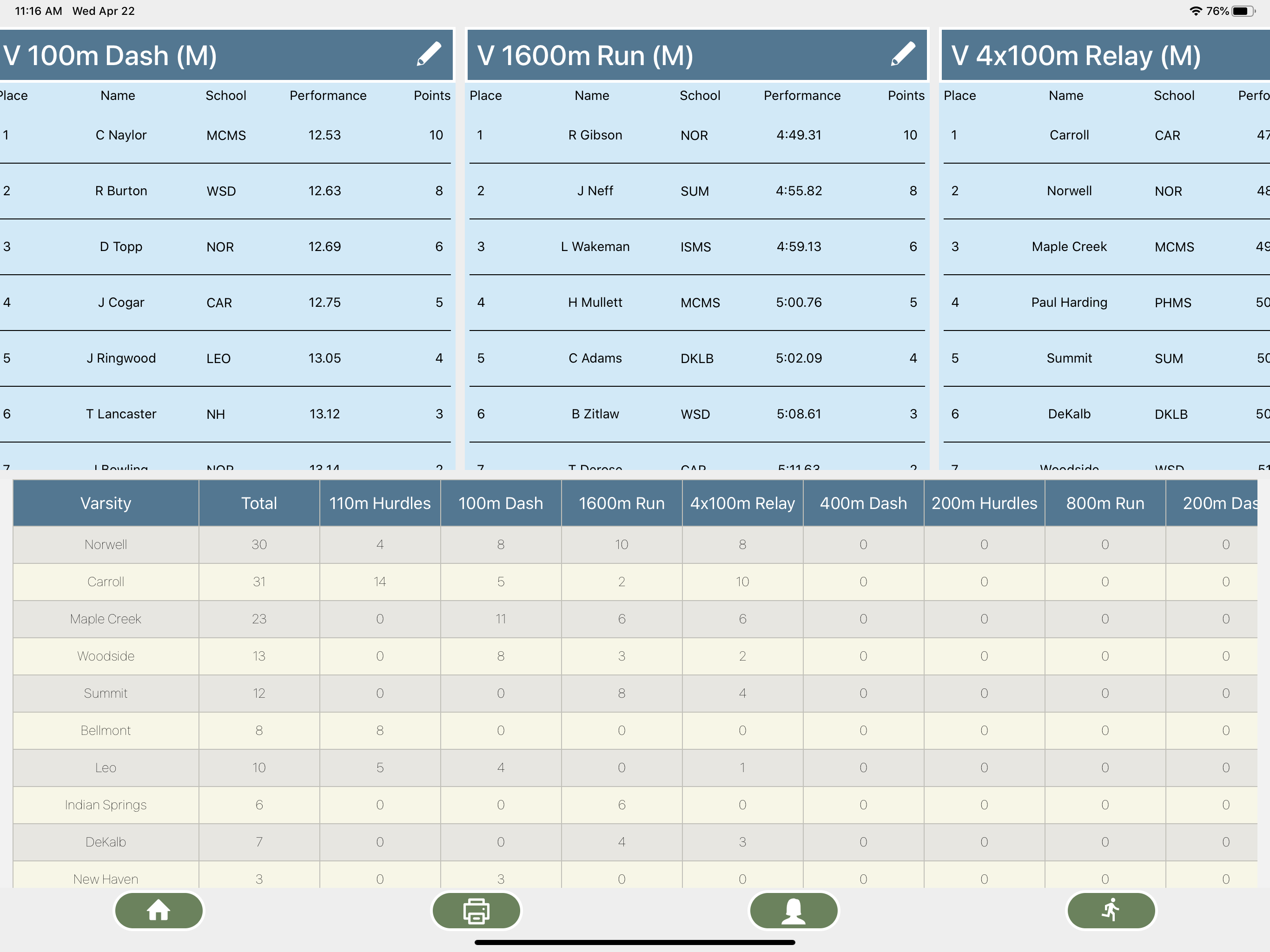This screenshot has width=1270, height=952.
Task: Select J Neff in 1600m Run
Action: (x=595, y=191)
